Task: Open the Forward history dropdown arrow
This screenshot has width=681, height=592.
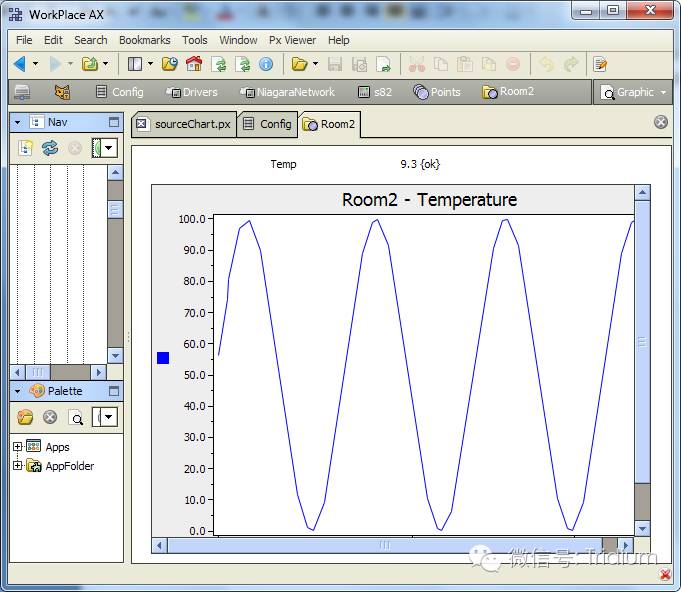Action: click(x=70, y=64)
